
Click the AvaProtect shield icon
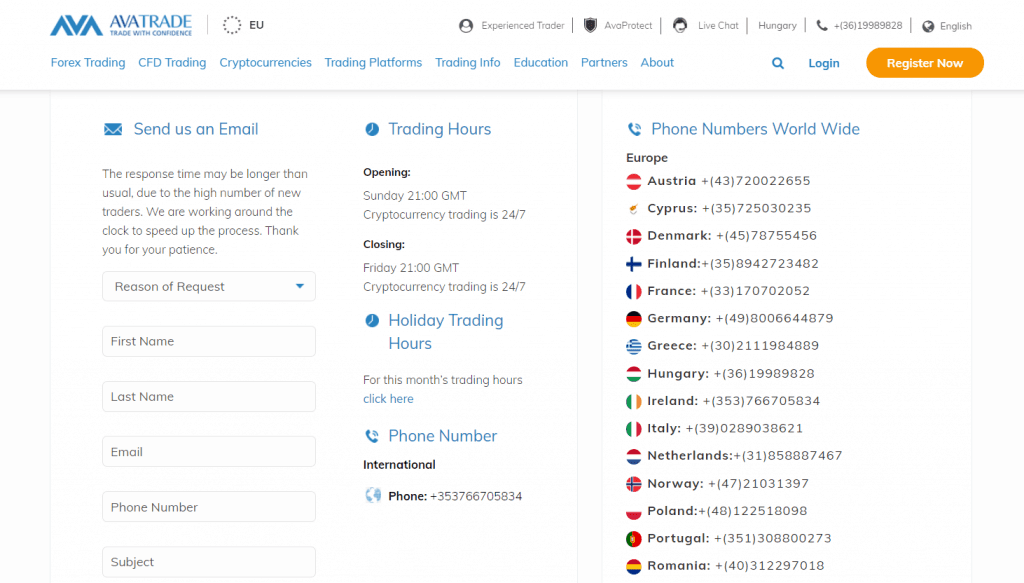591,26
